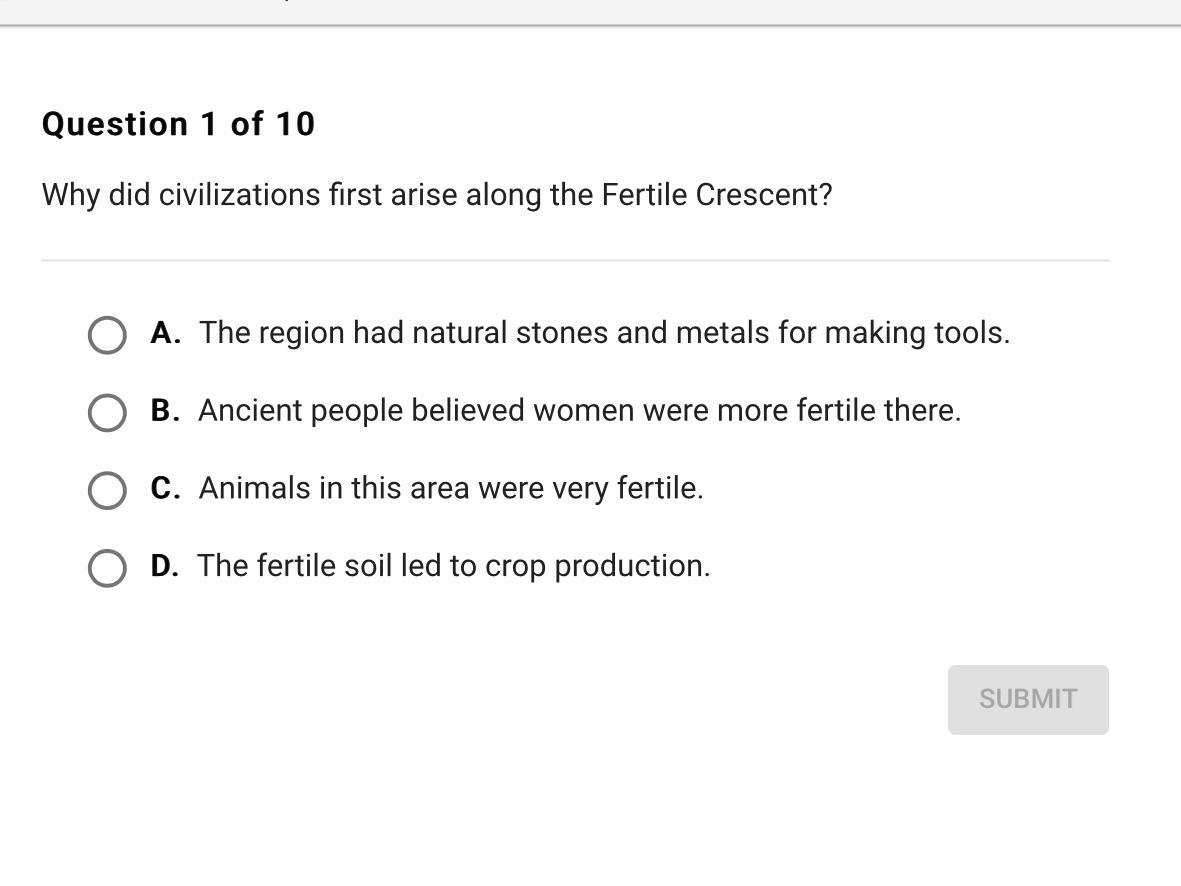Mark option C's radio button
Image resolution: width=1181 pixels, height=886 pixels.
pos(107,490)
